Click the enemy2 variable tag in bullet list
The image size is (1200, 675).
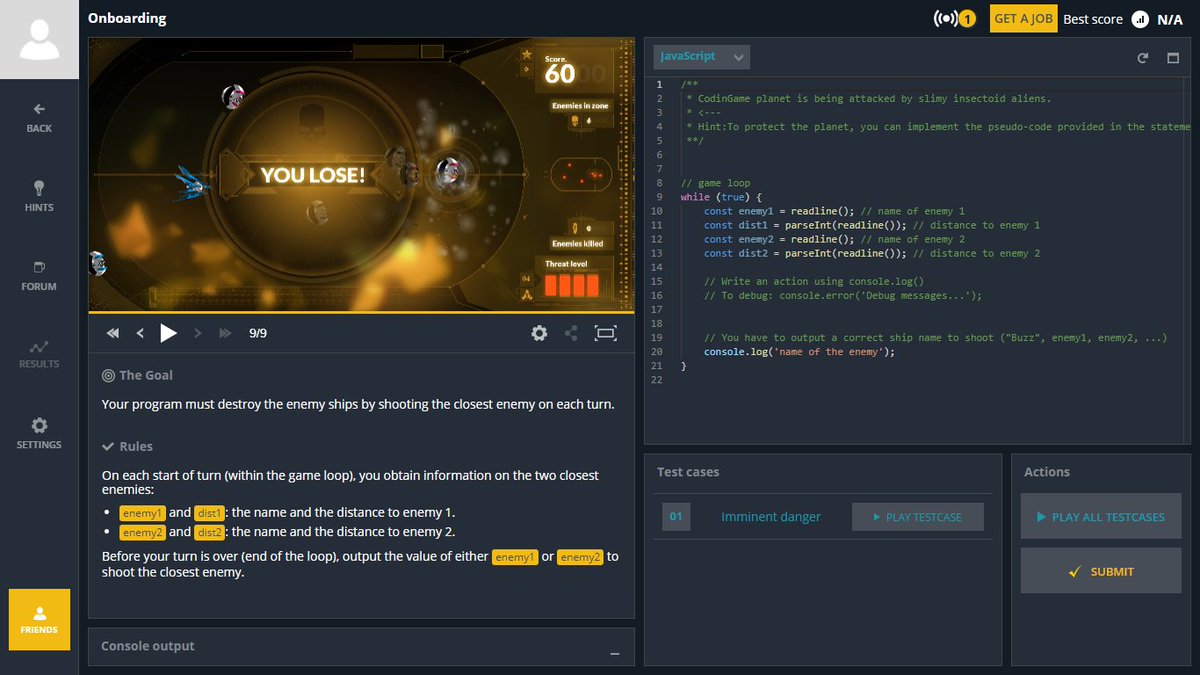(x=142, y=532)
